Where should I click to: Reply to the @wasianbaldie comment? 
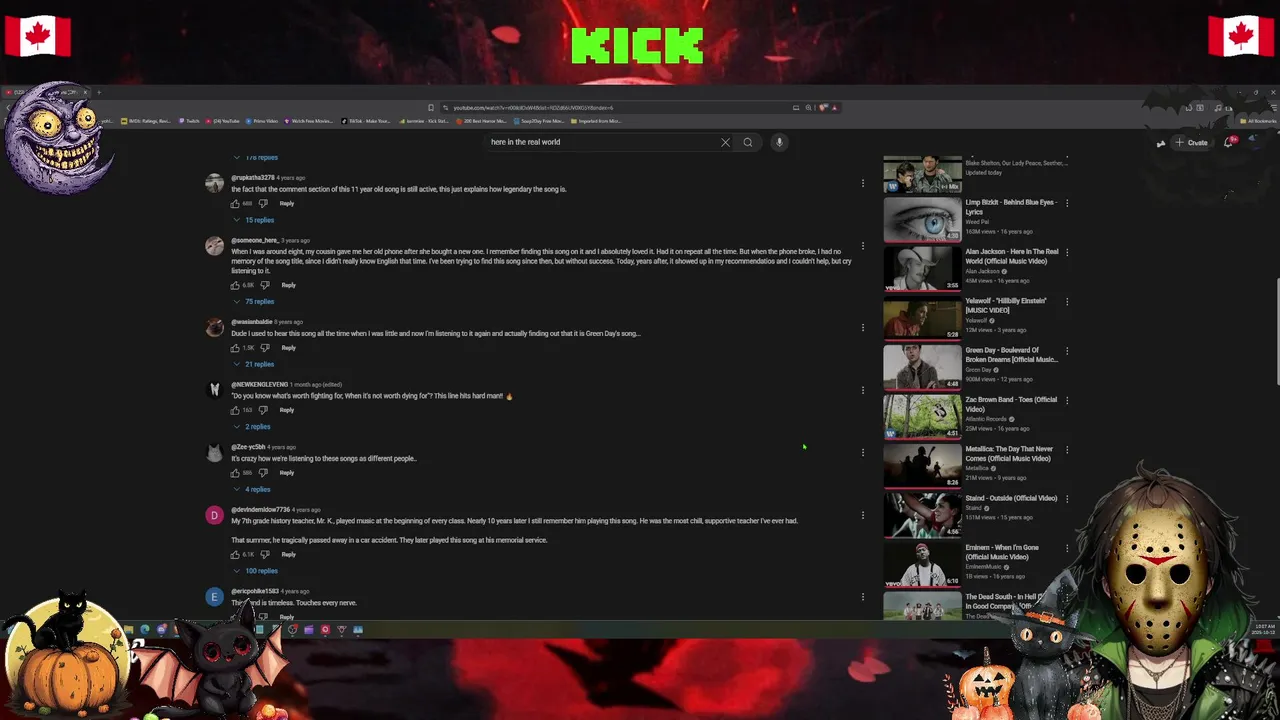pos(288,348)
